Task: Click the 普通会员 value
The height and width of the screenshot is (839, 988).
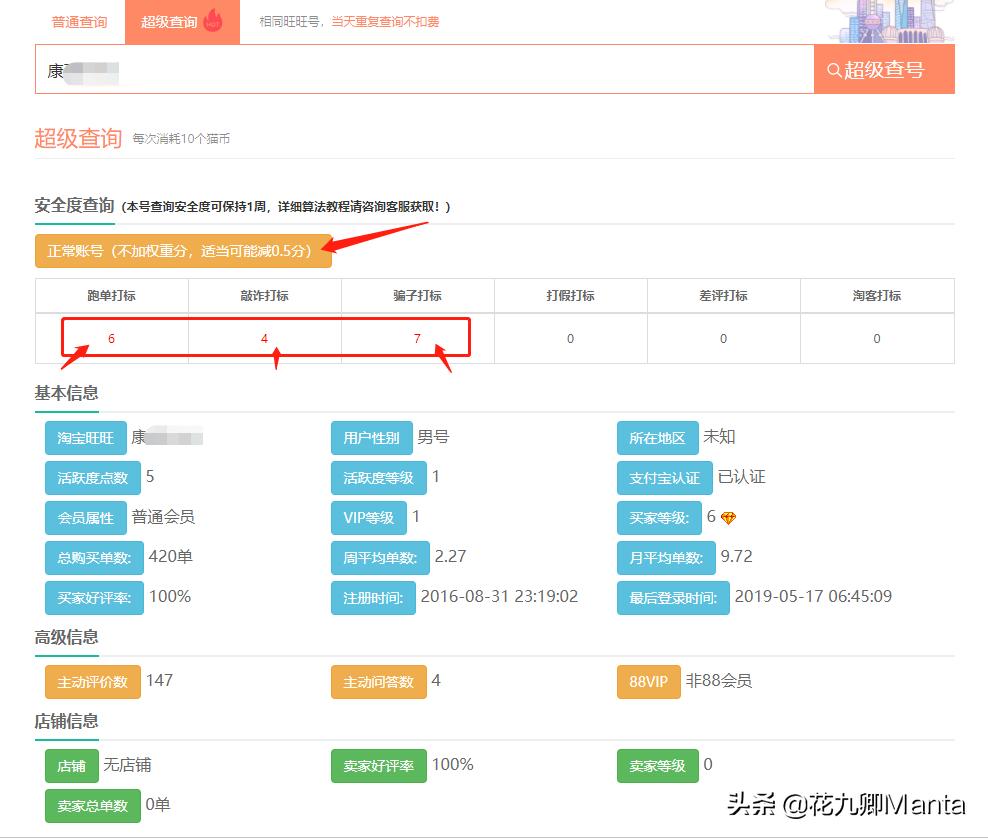Action: pos(163,517)
